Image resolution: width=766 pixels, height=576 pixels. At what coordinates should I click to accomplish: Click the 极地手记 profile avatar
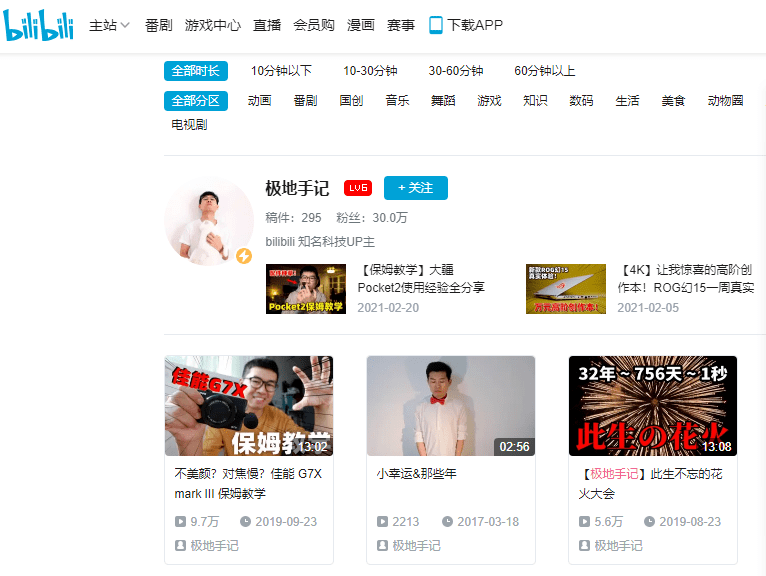tap(209, 221)
